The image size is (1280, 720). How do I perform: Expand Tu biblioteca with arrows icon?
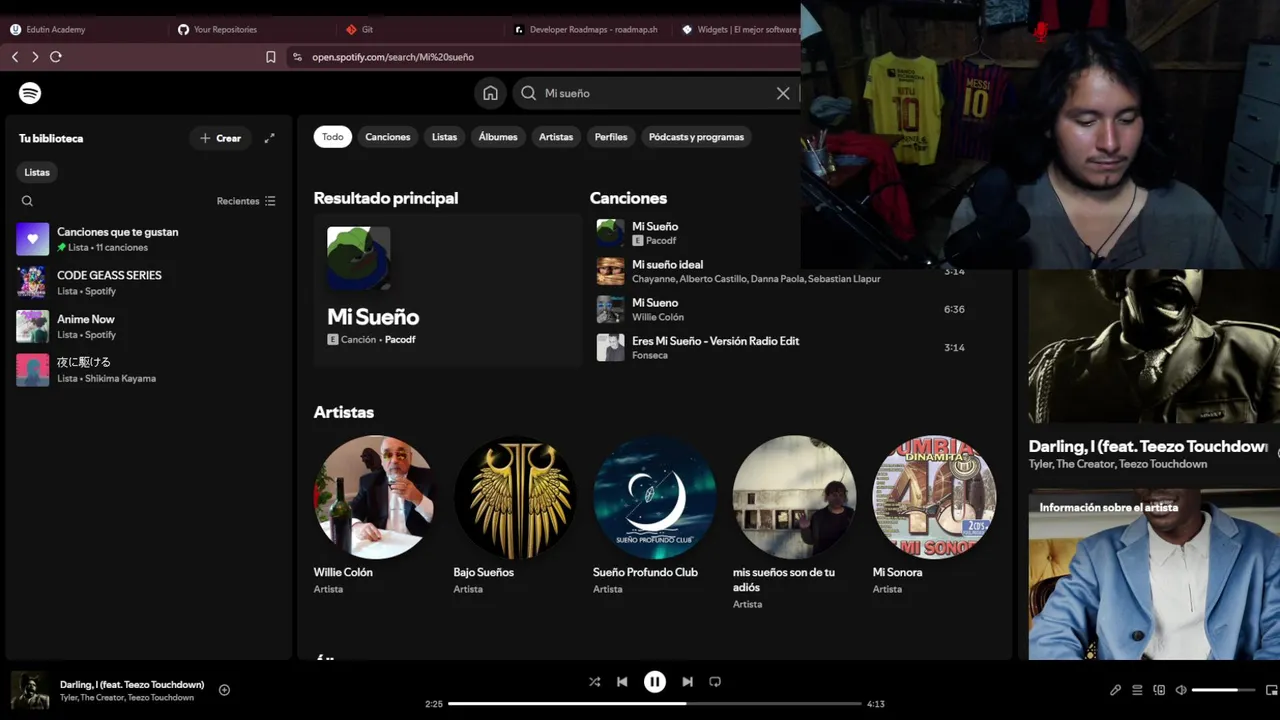click(269, 138)
